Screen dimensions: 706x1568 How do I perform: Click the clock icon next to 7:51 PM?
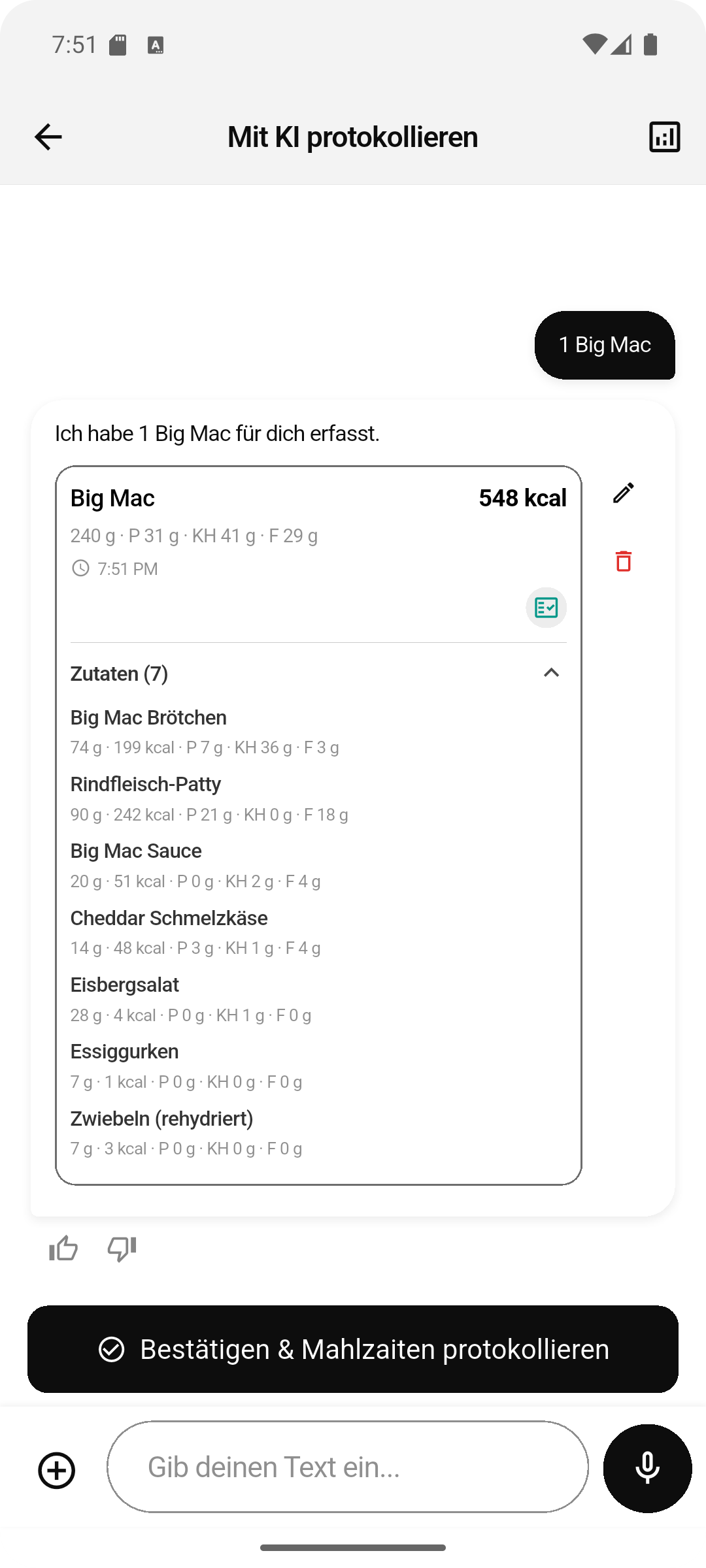(80, 568)
